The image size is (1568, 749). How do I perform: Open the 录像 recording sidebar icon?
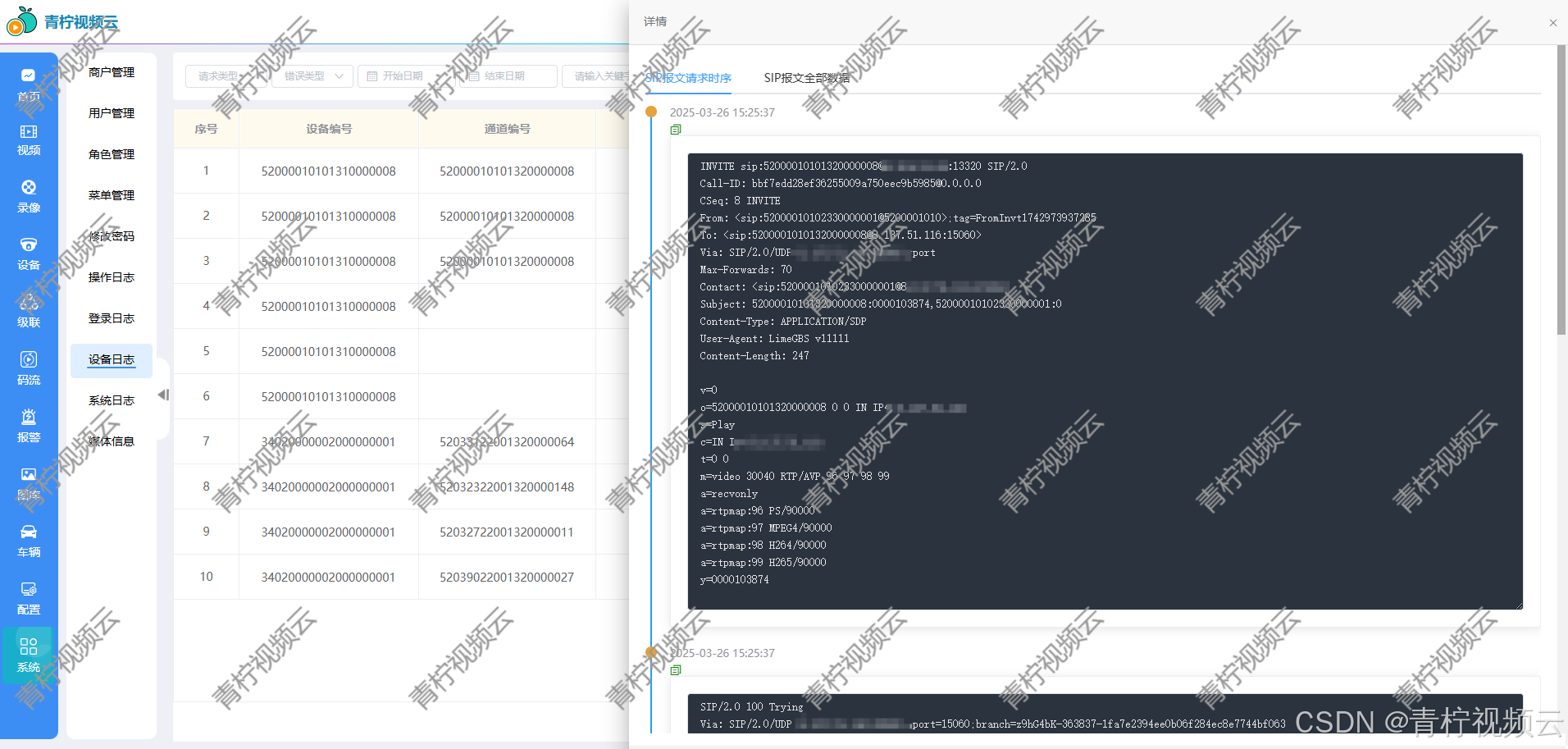pos(29,197)
